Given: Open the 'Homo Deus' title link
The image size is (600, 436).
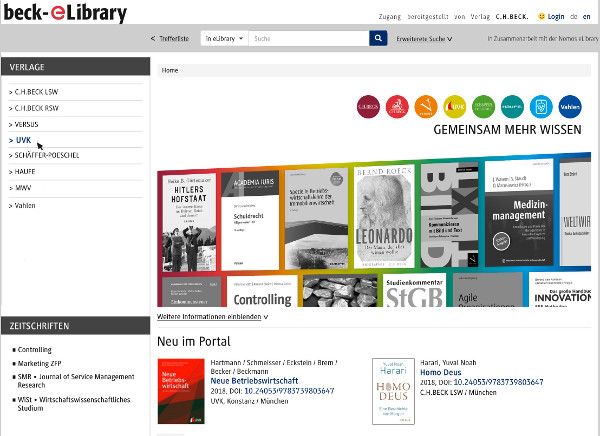Looking at the screenshot, I should click(x=440, y=372).
